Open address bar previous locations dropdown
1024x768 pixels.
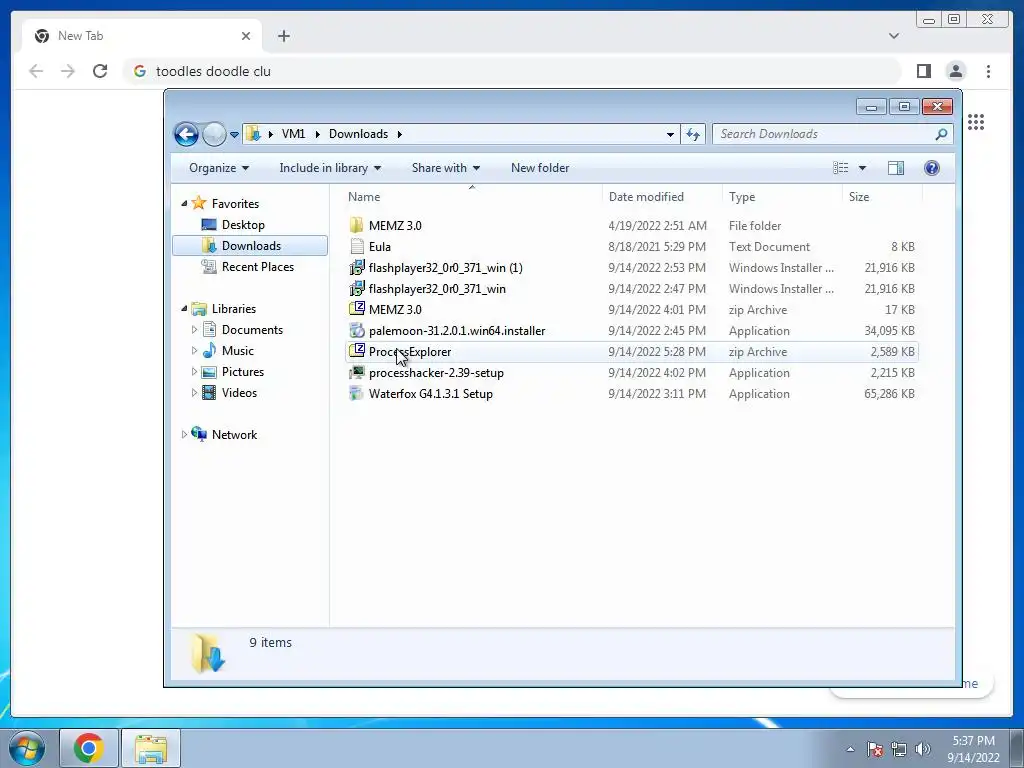(670, 134)
